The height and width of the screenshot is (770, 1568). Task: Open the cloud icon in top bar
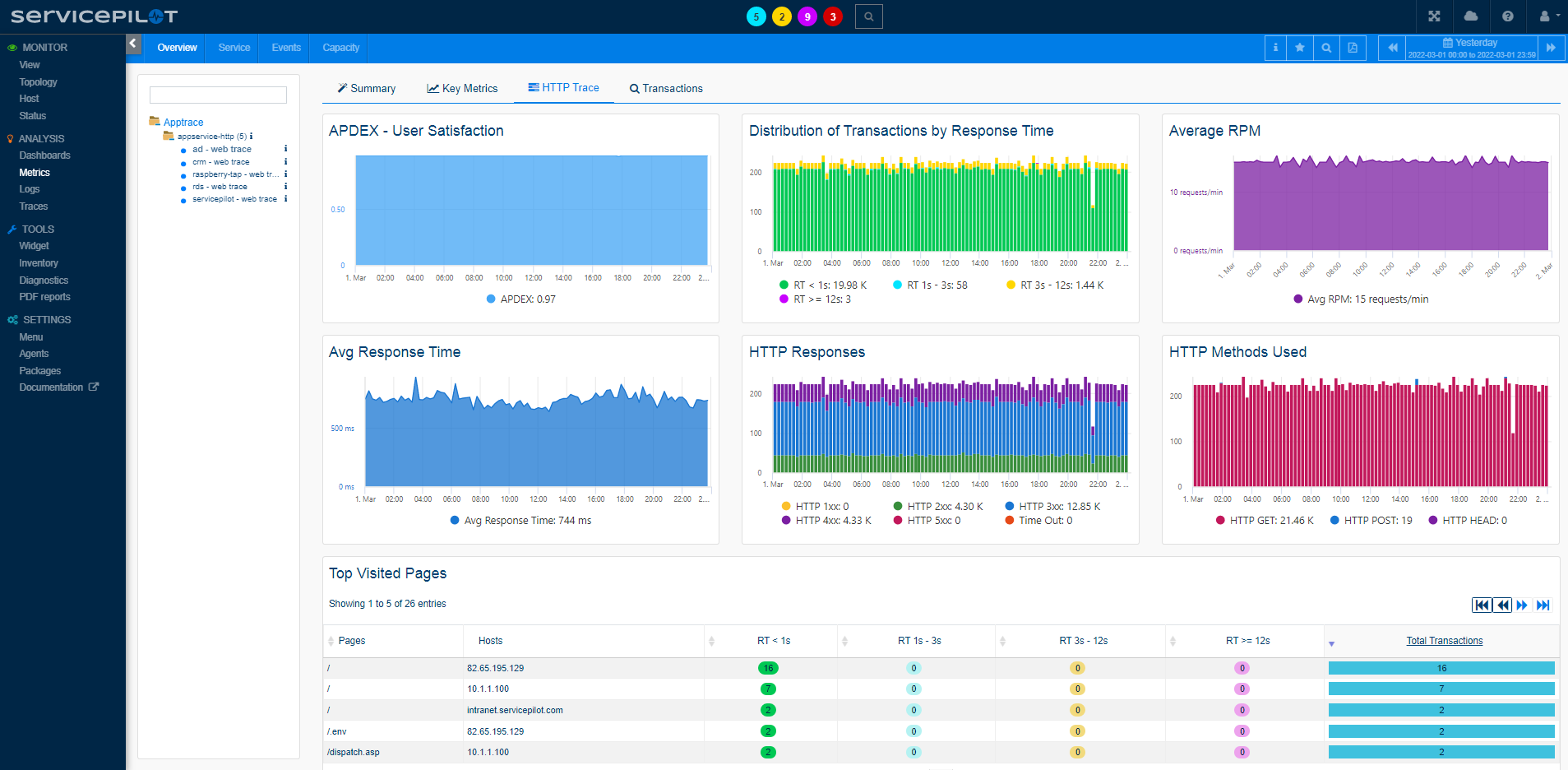(x=1471, y=16)
